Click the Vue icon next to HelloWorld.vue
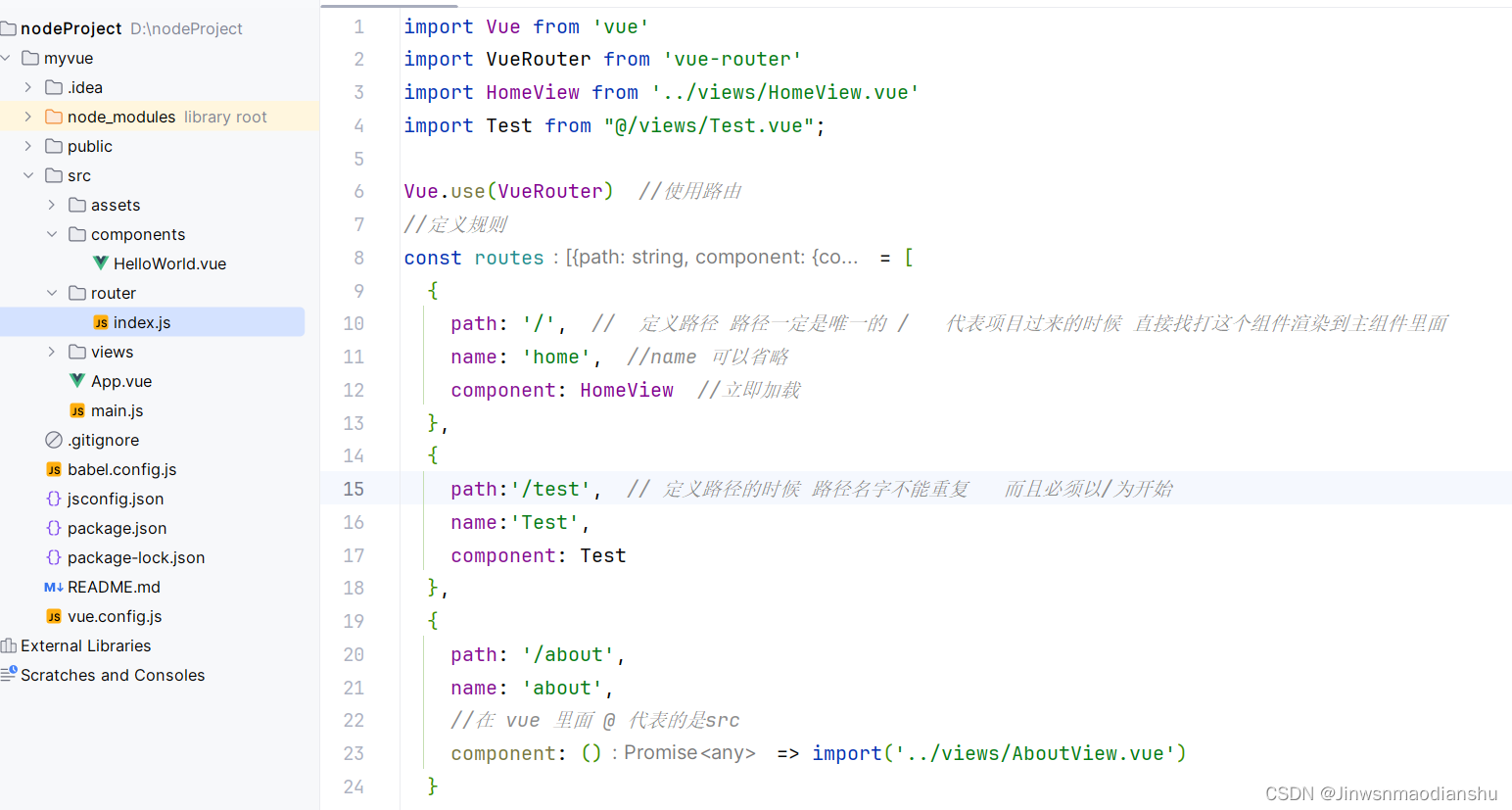 point(100,263)
